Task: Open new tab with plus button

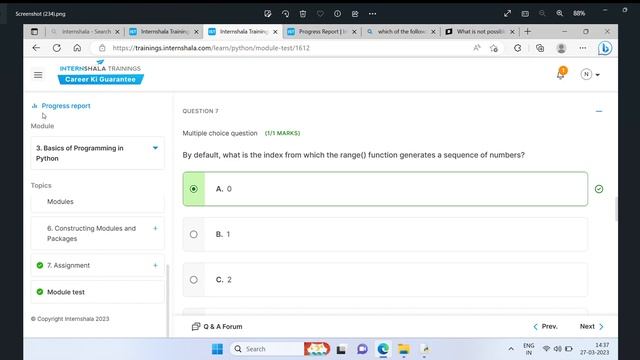Action: point(527,31)
